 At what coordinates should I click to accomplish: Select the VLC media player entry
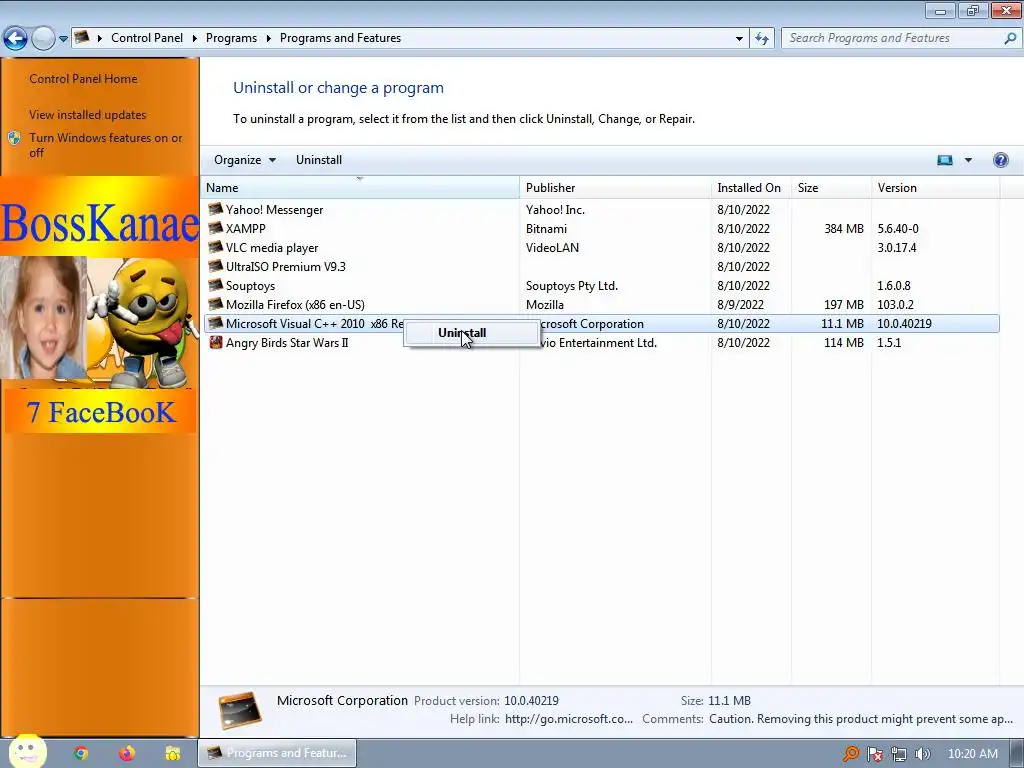[x=272, y=248]
